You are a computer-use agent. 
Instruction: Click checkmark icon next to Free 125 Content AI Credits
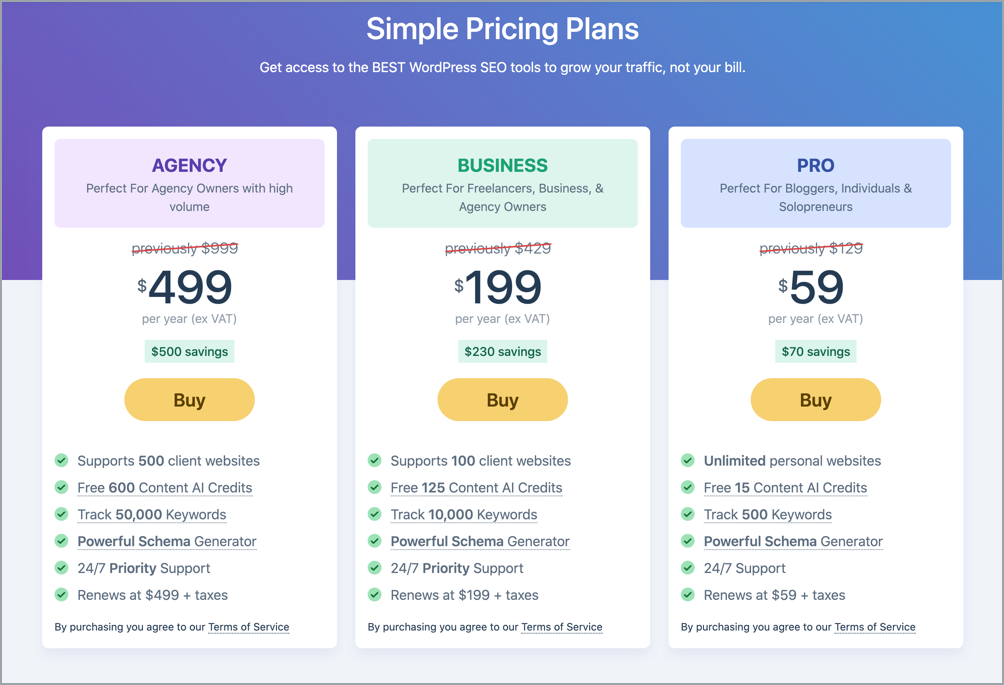tap(375, 487)
